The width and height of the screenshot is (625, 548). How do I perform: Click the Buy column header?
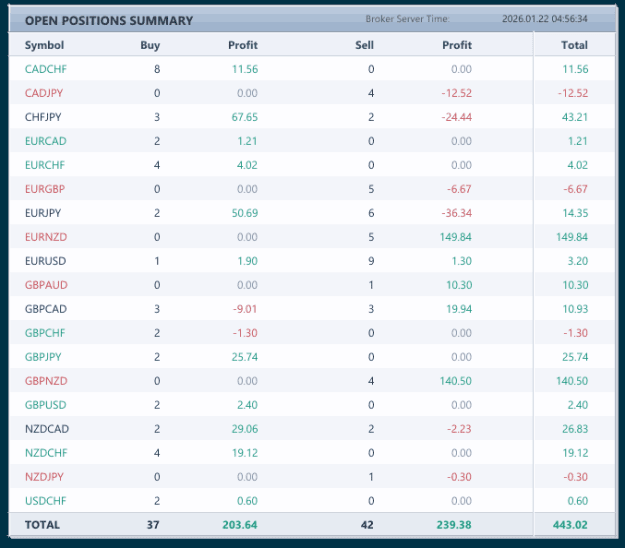click(x=150, y=45)
